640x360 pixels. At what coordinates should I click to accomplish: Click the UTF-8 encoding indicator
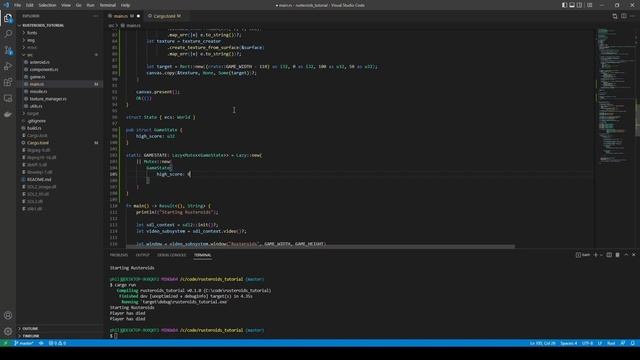pos(587,343)
